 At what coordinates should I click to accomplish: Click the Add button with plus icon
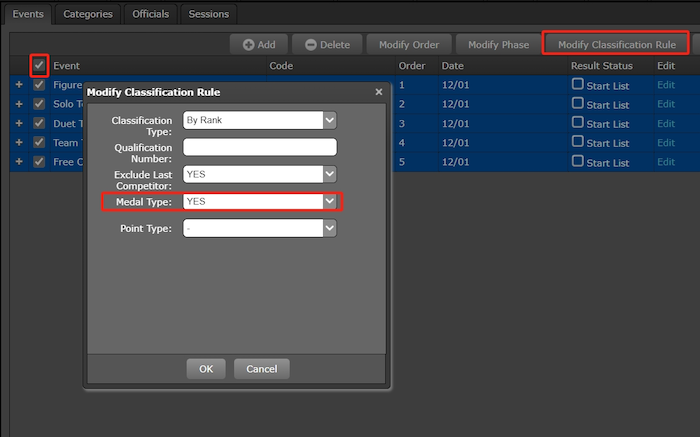point(259,45)
